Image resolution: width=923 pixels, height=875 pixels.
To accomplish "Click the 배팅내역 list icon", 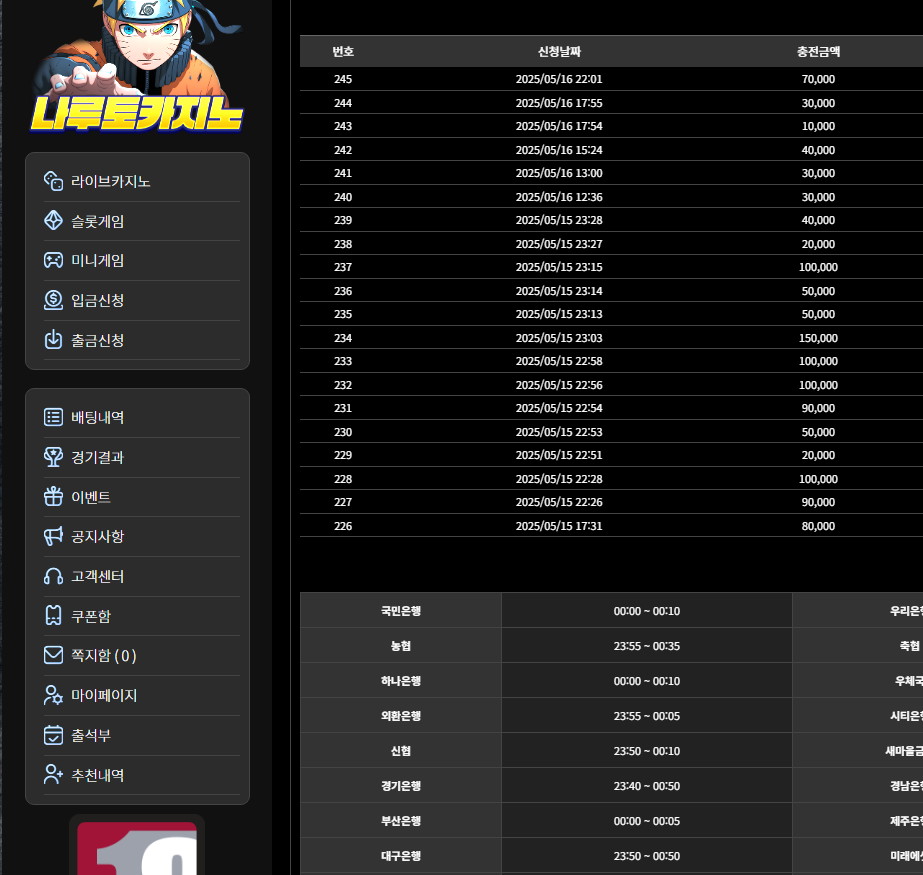I will coord(54,417).
